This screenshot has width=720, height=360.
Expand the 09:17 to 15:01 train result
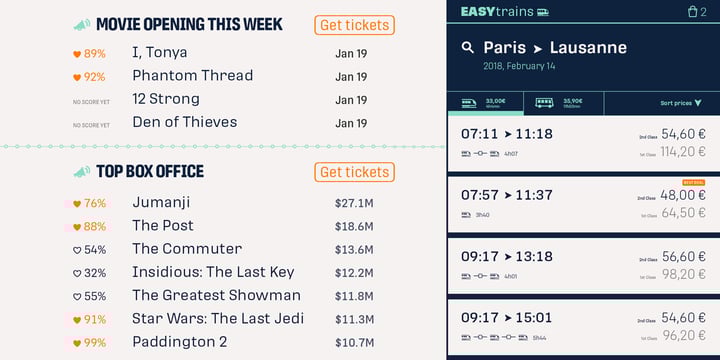(x=583, y=327)
